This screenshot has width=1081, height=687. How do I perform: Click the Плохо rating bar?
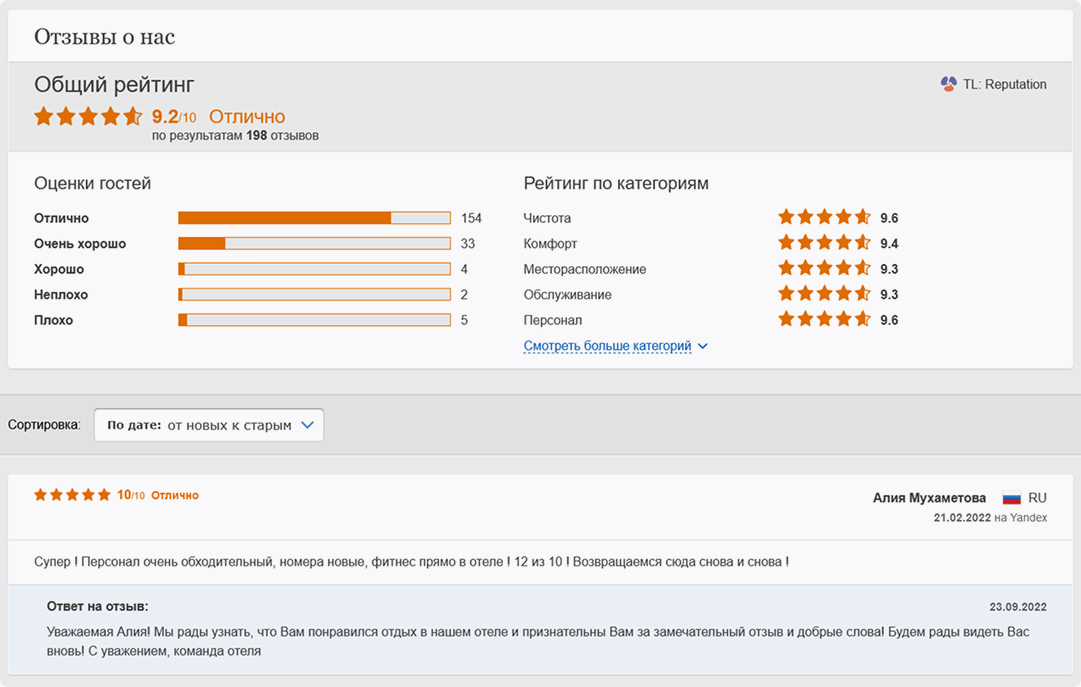coord(314,320)
